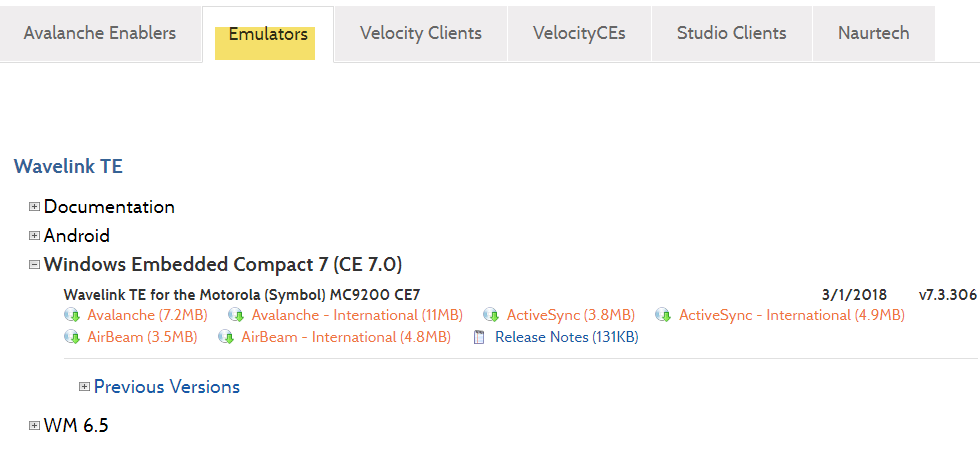Screen dimensions: 980x451
Task: Click the Release Notes document icon
Action: click(x=479, y=337)
